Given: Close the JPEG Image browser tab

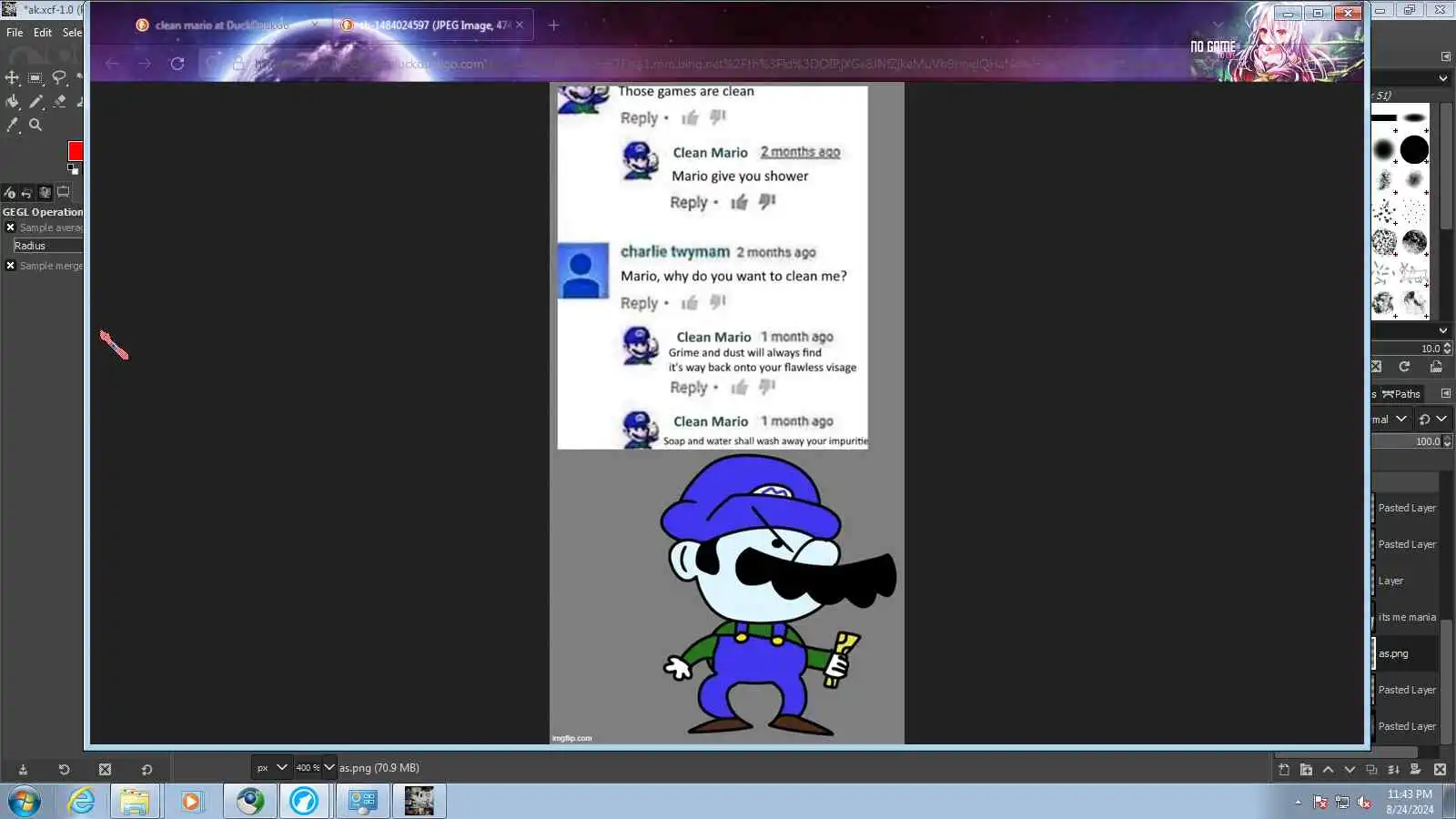Looking at the screenshot, I should pos(520,25).
